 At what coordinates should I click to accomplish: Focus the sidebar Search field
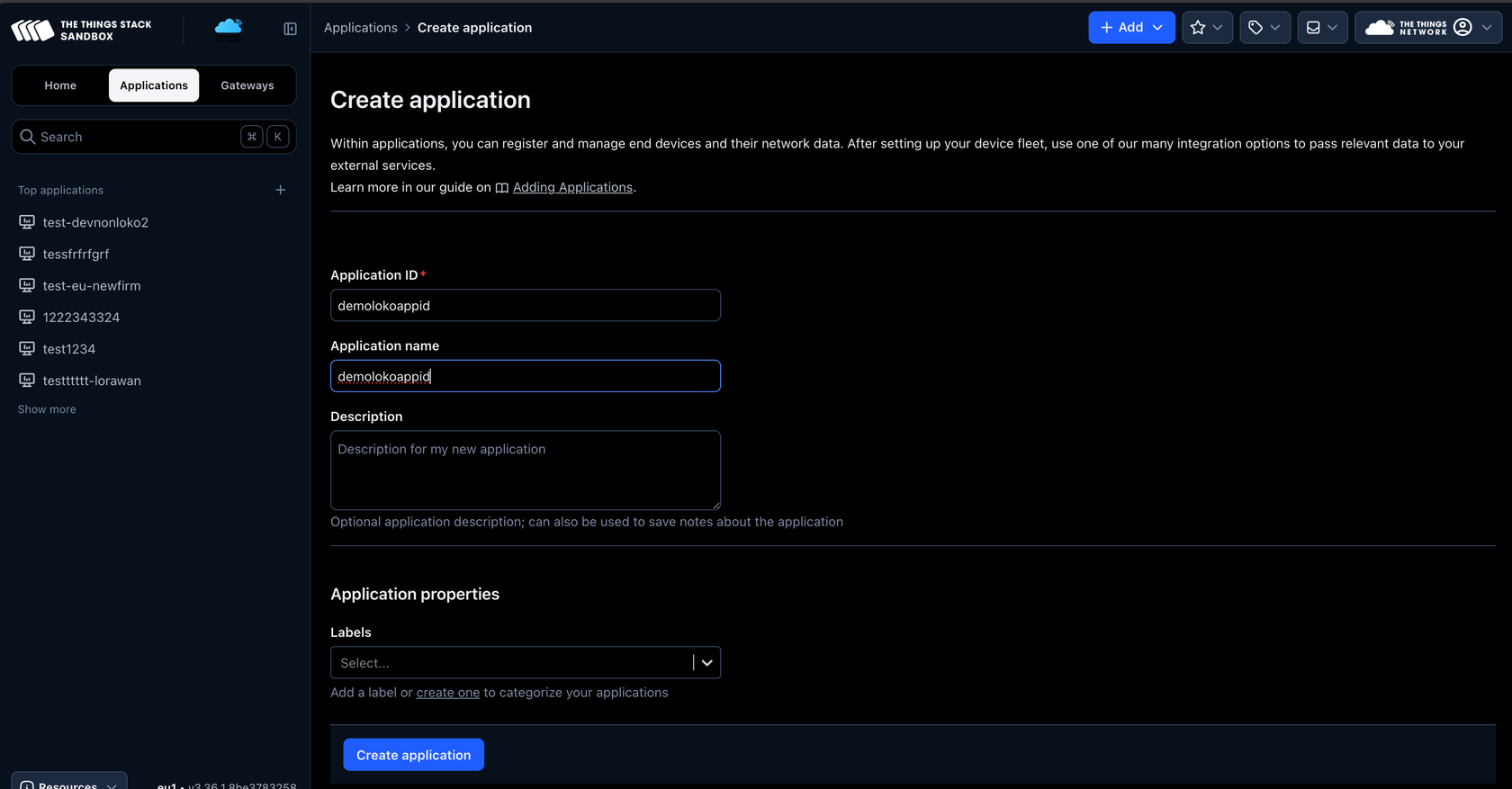[154, 137]
